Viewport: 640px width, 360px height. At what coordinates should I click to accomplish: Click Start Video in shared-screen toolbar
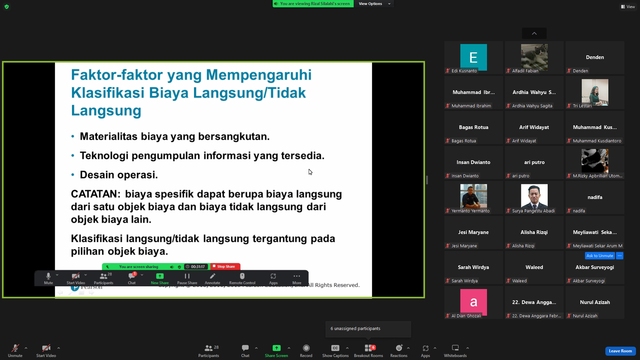coord(76,278)
